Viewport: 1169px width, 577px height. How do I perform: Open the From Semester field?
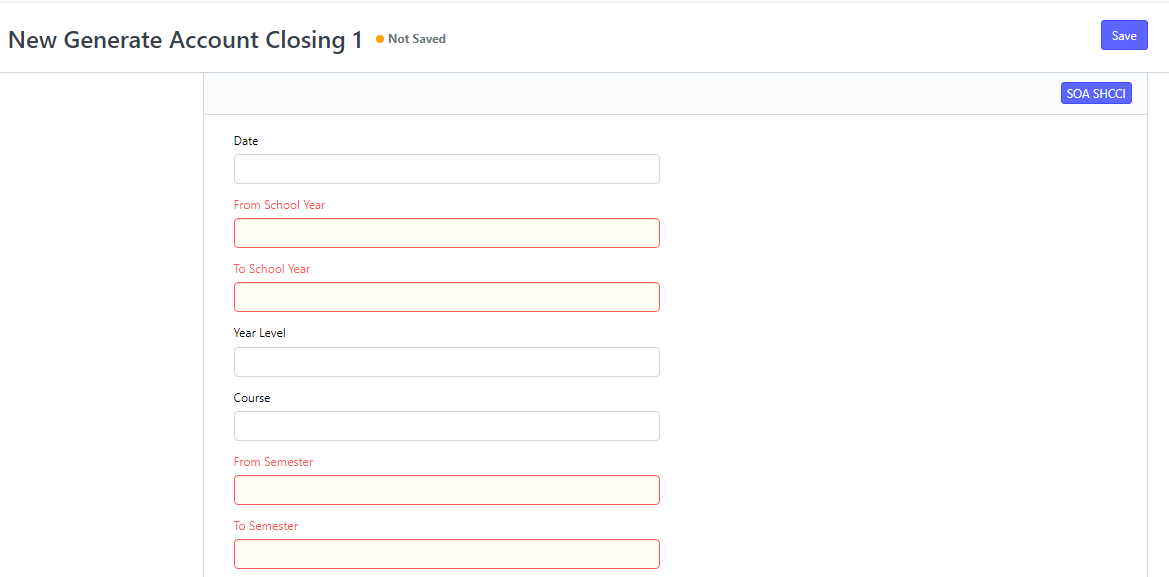tap(446, 490)
